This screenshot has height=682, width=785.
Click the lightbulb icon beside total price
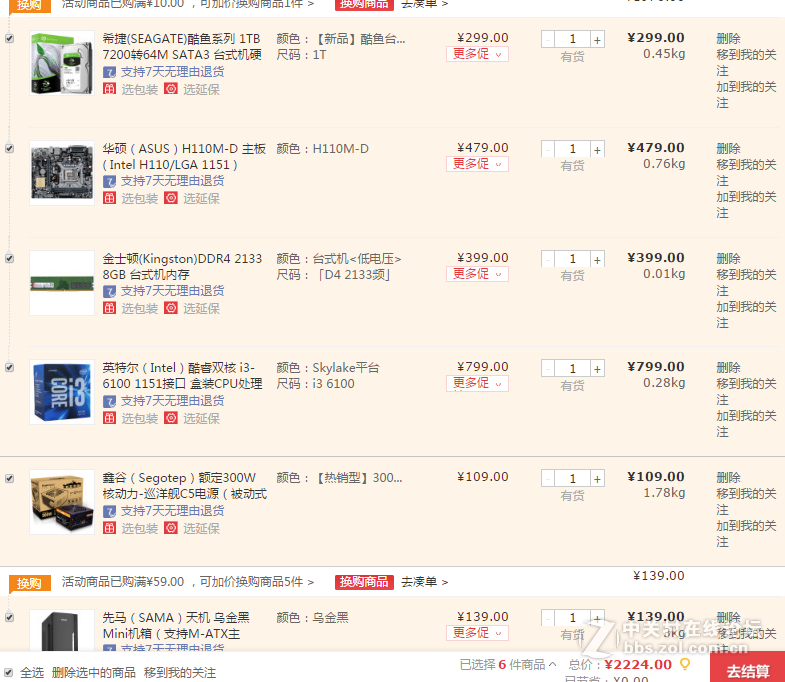(684, 664)
